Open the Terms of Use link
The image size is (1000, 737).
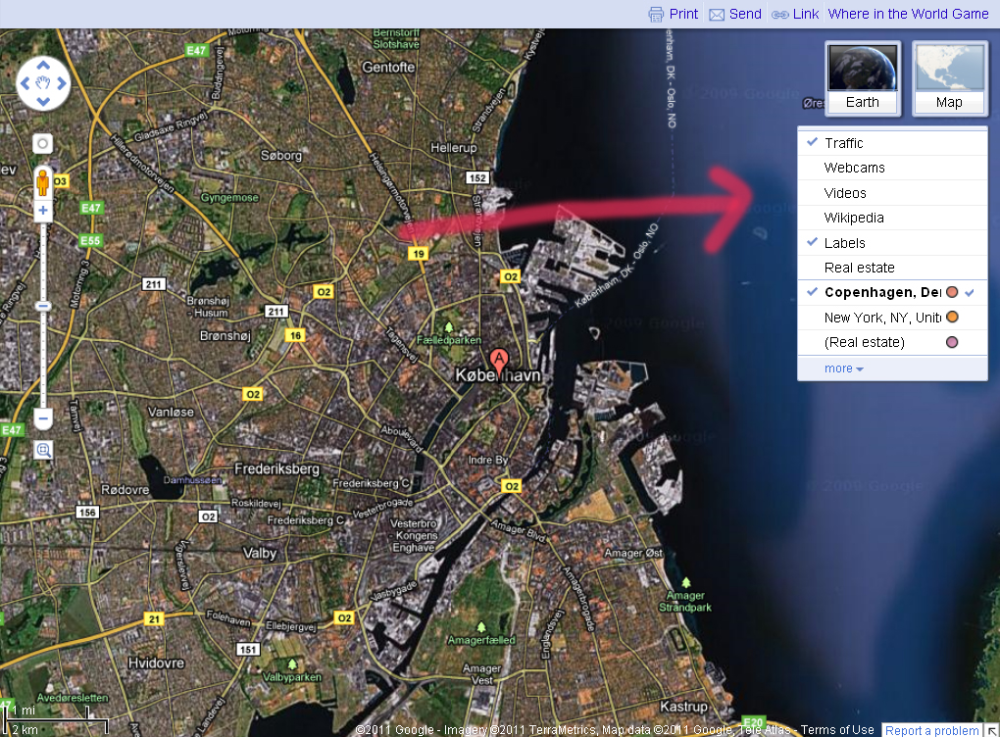[837, 730]
